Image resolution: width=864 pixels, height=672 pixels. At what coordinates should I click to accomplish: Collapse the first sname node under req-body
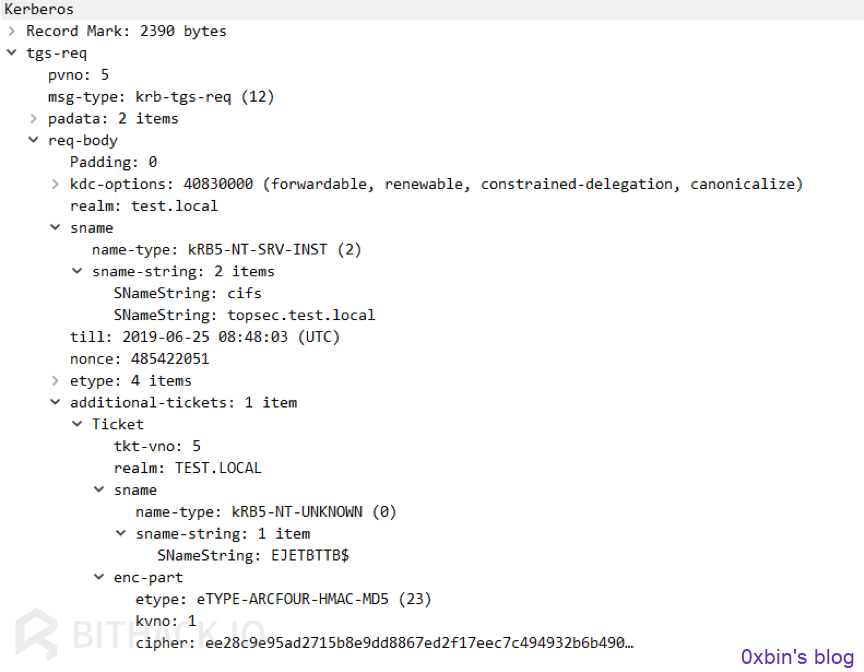pyautogui.click(x=55, y=227)
